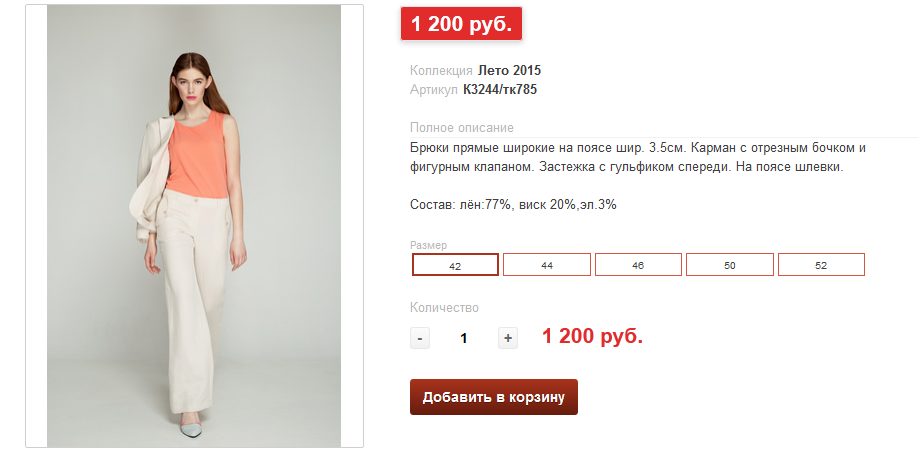The image size is (923, 454).
Task: Click the composition line starting with Состав
Action: click(513, 205)
